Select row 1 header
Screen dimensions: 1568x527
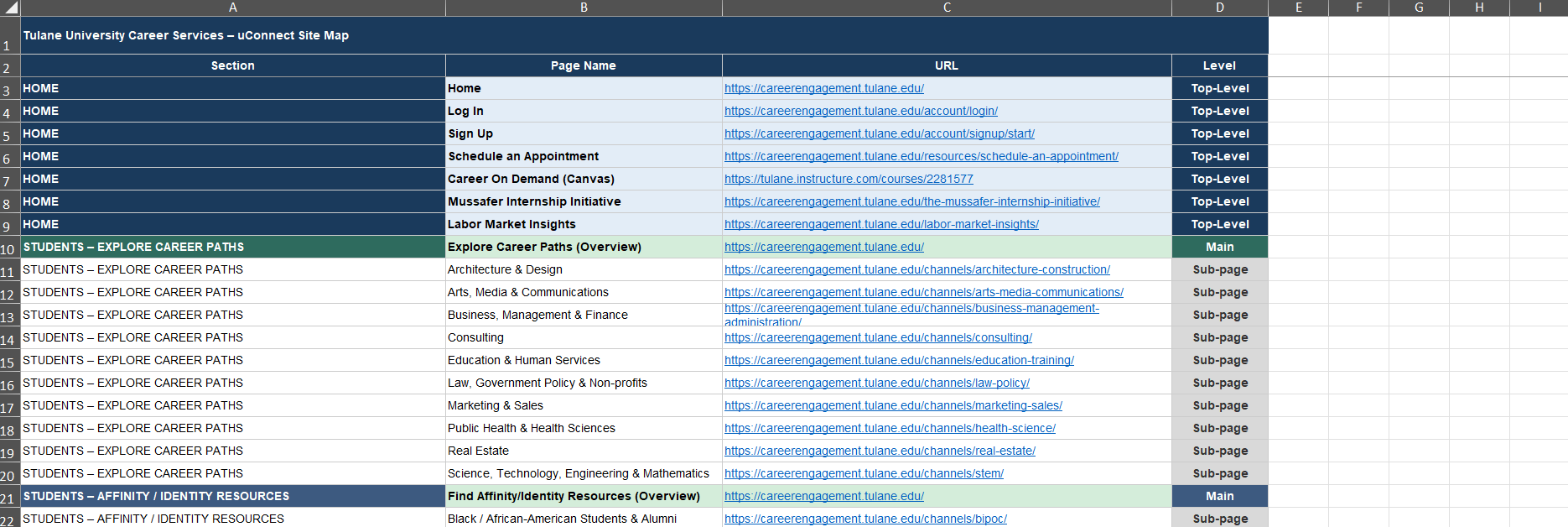tap(10, 35)
